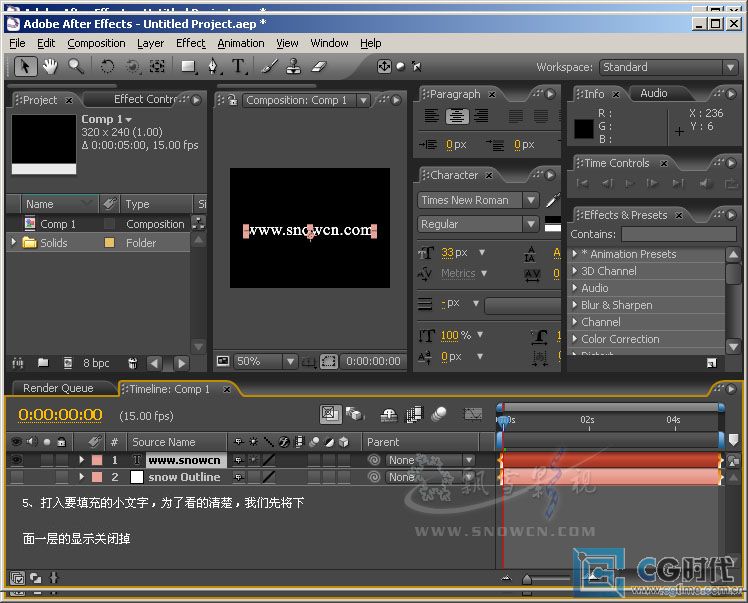
Task: Click right align text icon
Action: (x=481, y=116)
